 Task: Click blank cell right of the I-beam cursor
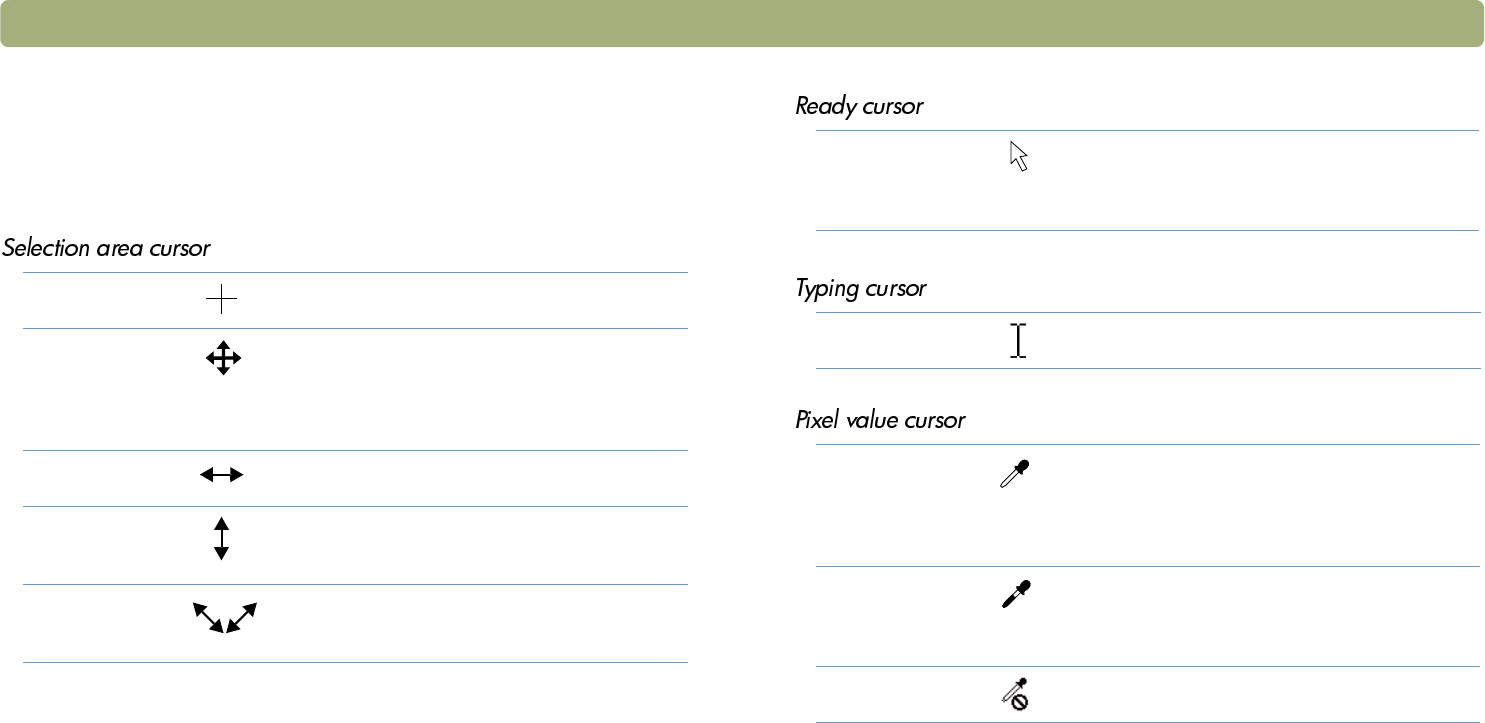(x=1250, y=341)
